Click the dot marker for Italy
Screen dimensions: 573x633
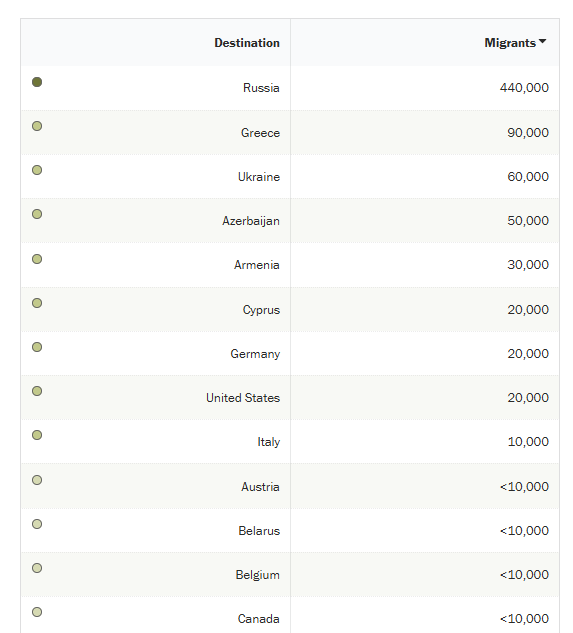37,435
